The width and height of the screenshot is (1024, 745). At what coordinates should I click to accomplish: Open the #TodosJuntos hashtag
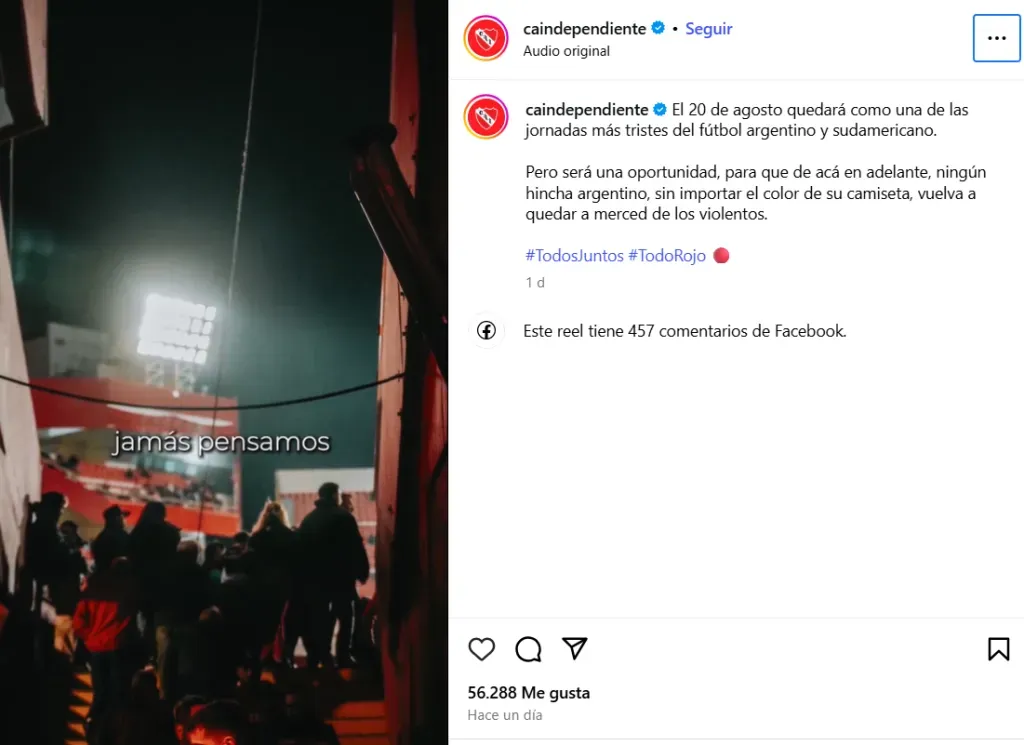point(575,255)
